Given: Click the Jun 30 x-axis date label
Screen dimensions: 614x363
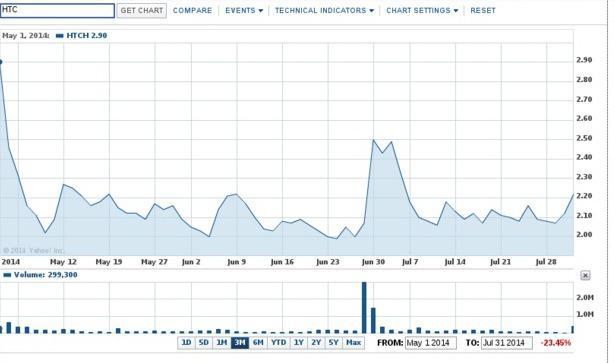Looking at the screenshot, I should tap(373, 262).
